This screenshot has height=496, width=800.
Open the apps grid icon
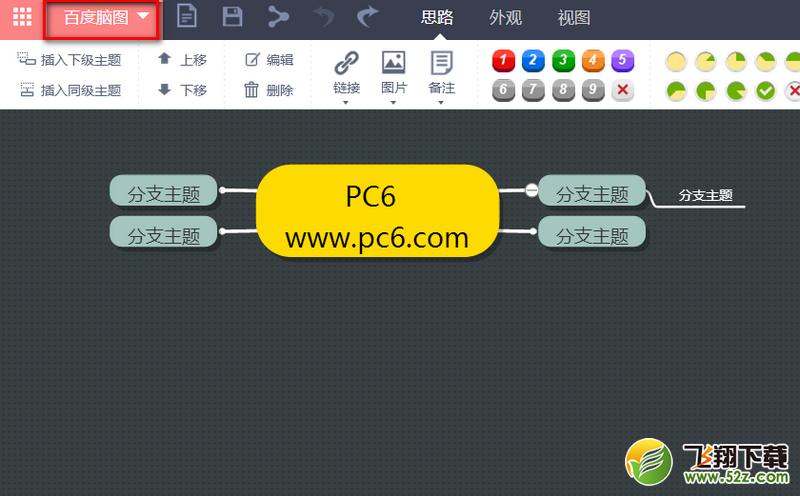[22, 17]
